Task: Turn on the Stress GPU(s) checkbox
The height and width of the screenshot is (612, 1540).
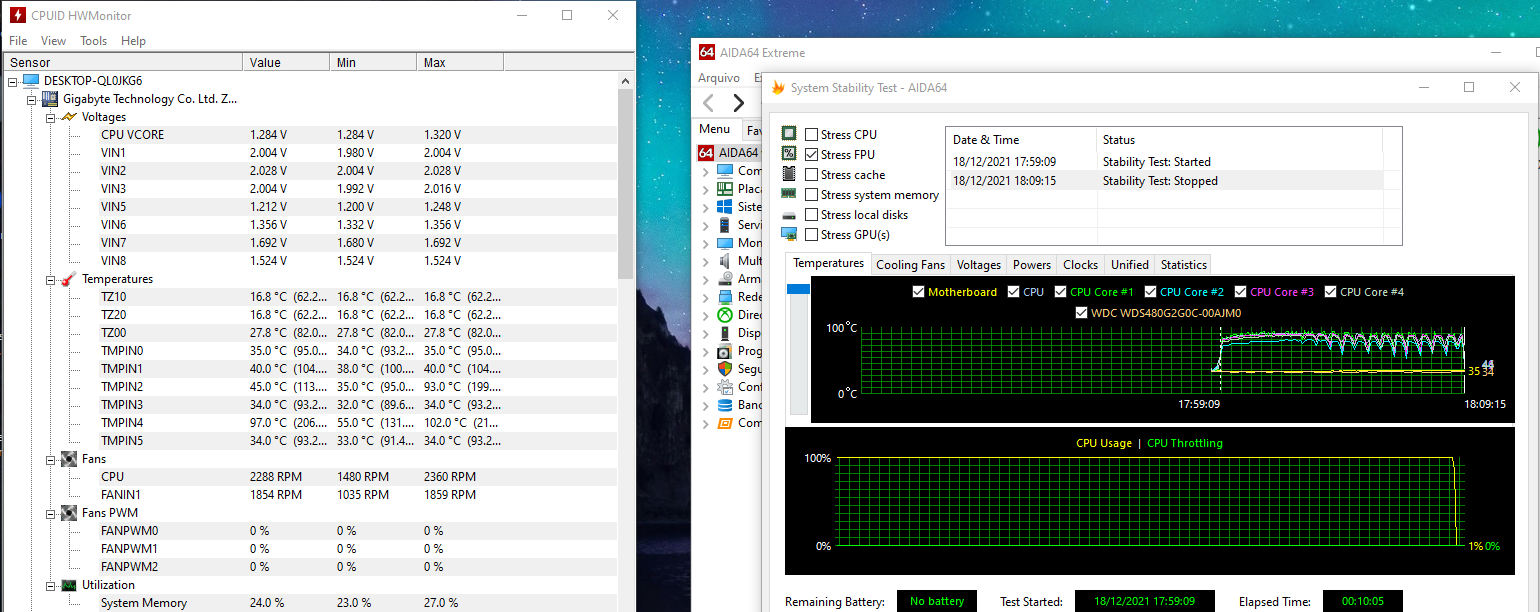Action: (812, 235)
